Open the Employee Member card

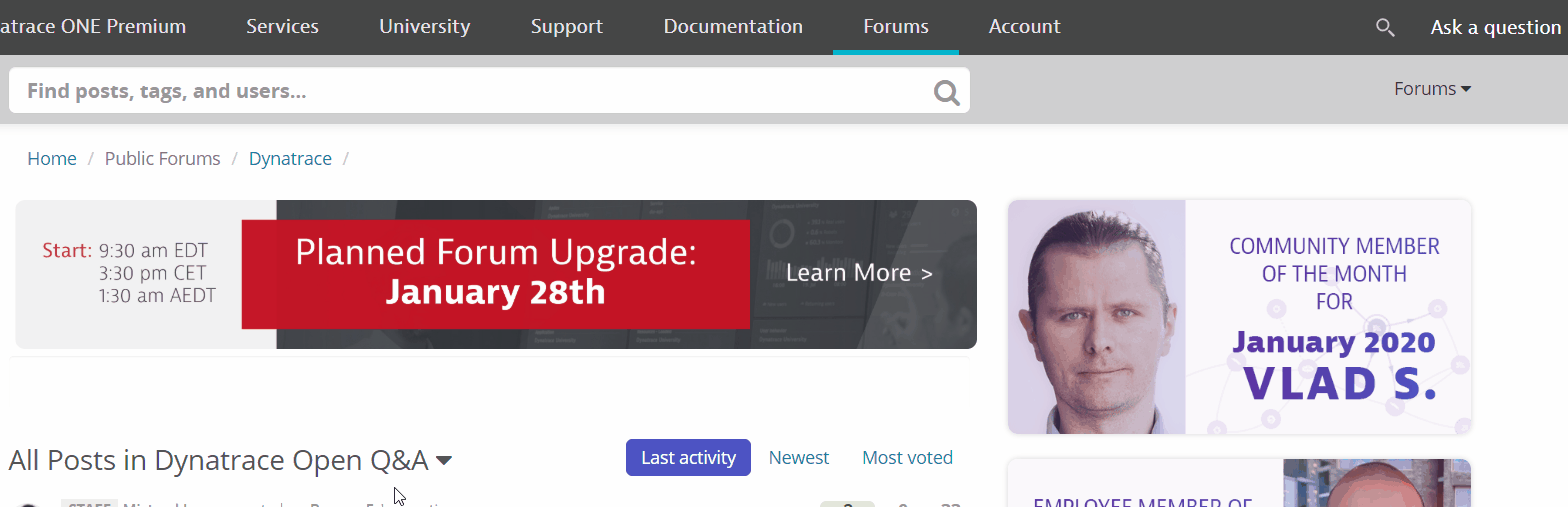click(1239, 483)
